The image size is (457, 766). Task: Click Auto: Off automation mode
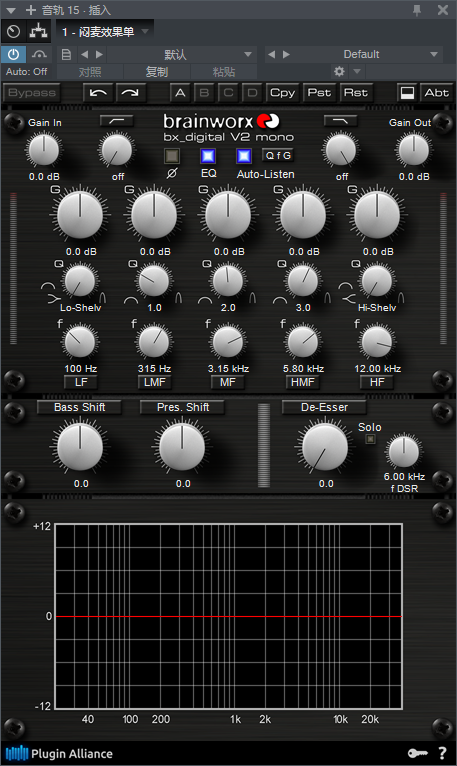(27, 72)
